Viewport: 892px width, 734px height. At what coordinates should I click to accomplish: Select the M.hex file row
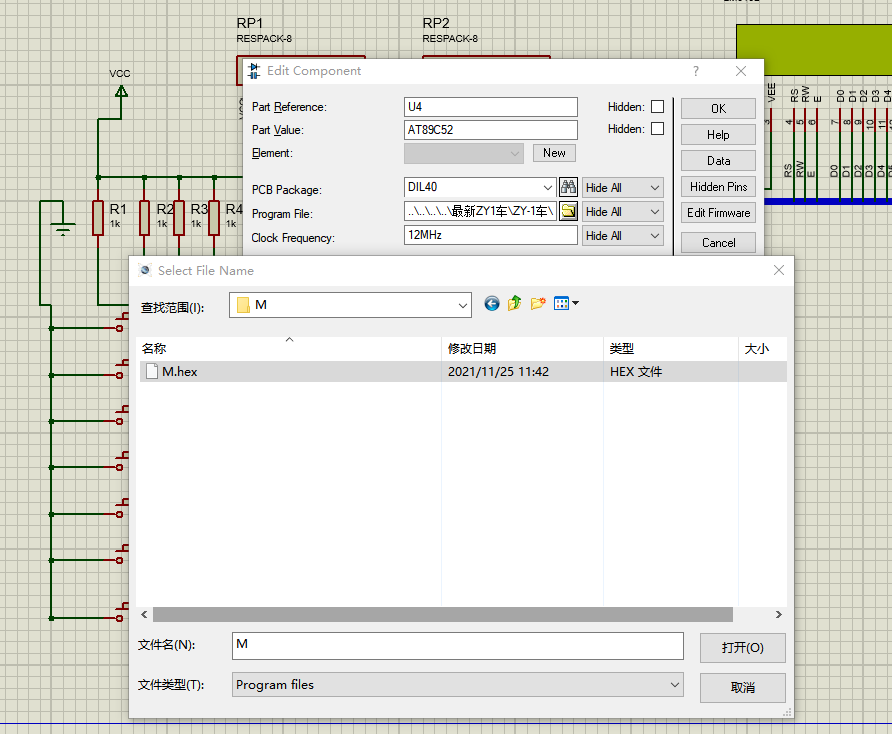pos(463,372)
